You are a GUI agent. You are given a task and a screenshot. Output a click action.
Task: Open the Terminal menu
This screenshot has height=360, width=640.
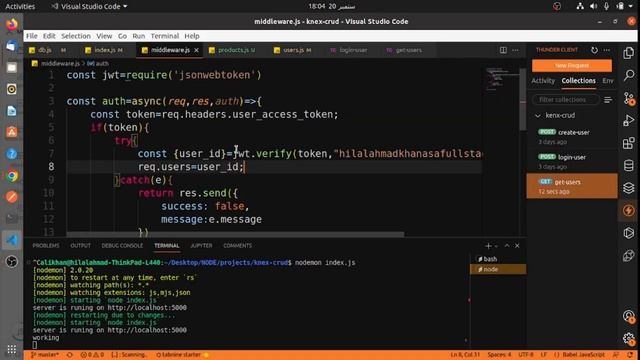point(164,36)
